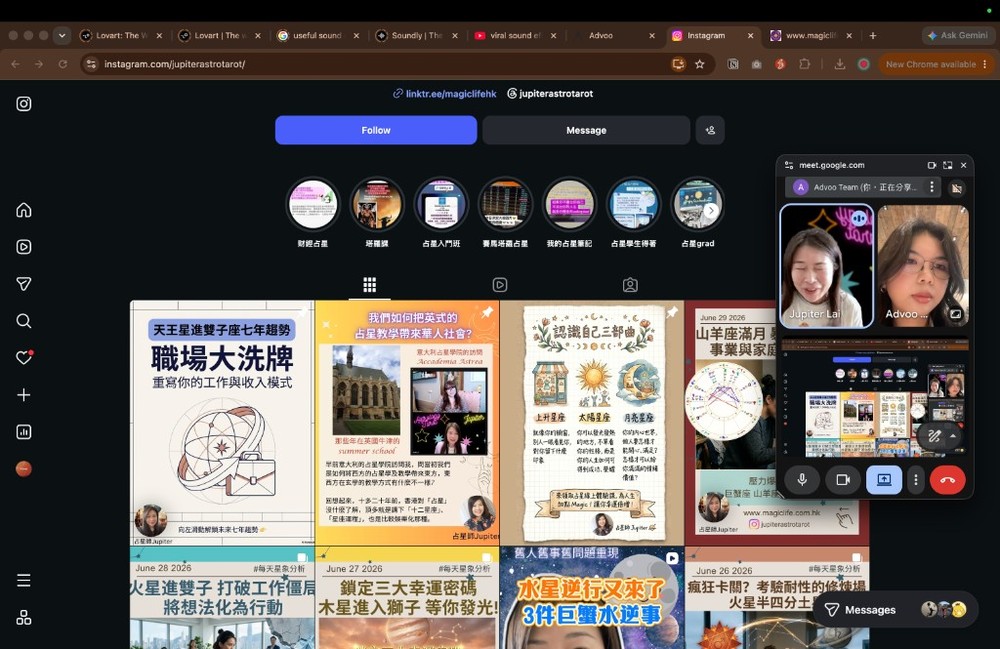Image resolution: width=1000 pixels, height=649 pixels.
Task: Open the linktr.ee/magiclifehk link
Action: (x=450, y=94)
